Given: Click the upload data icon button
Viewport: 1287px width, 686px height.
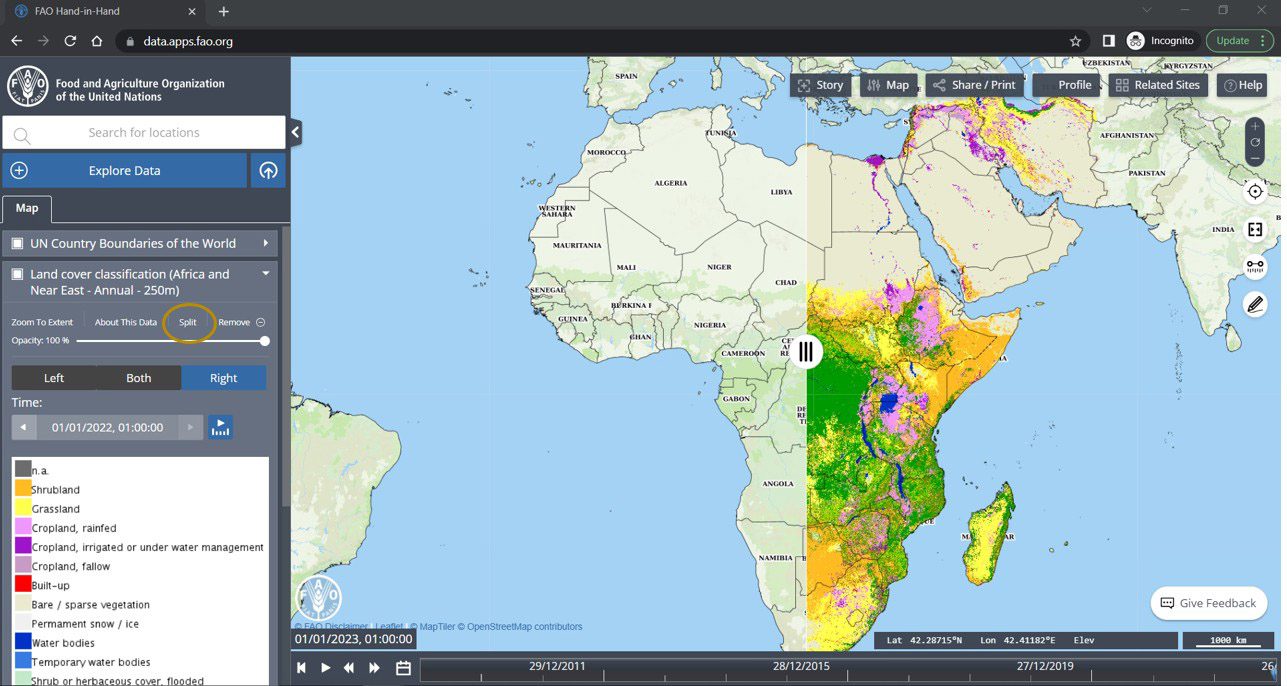Looking at the screenshot, I should 268,170.
